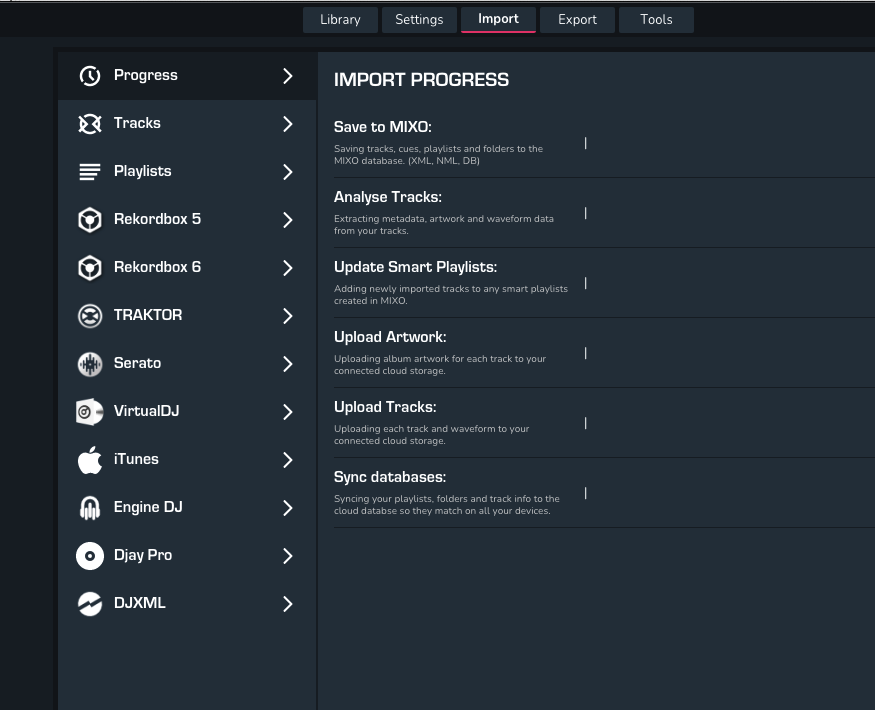This screenshot has width=875, height=710.
Task: Click the Djay Pro vinyl icon
Action: pyautogui.click(x=90, y=556)
